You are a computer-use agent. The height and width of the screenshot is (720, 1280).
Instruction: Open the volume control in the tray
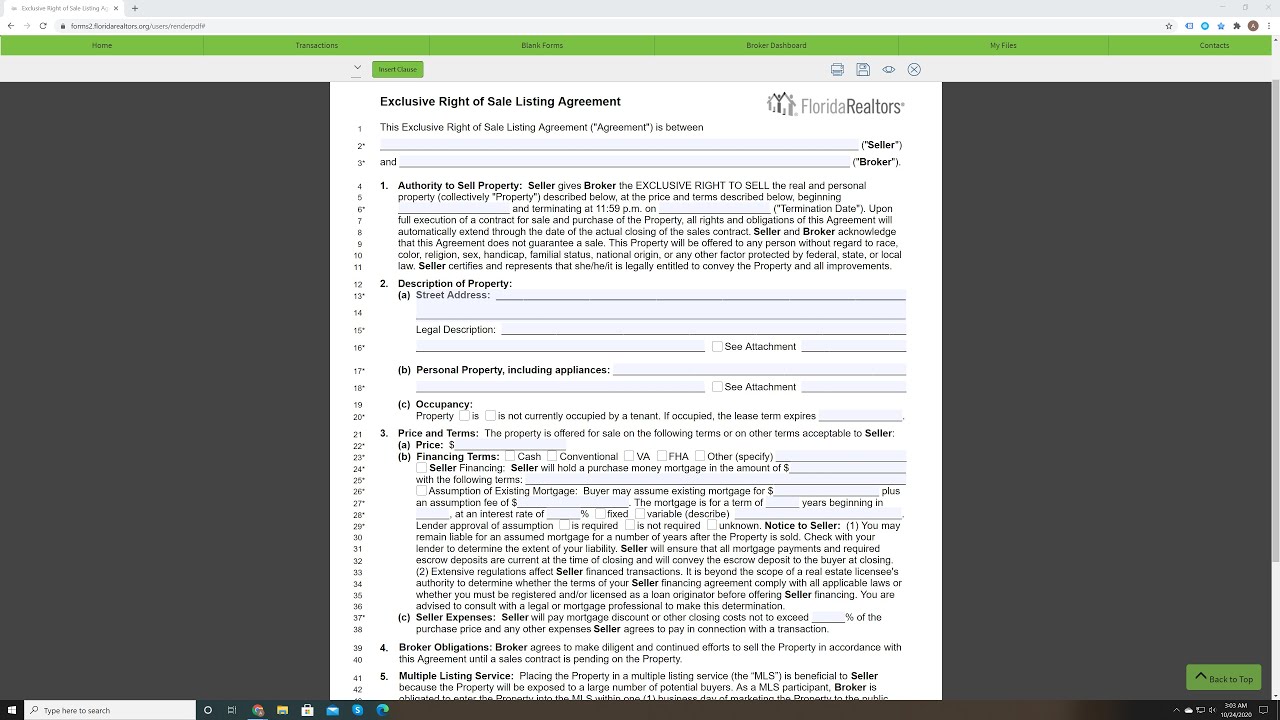(1212, 710)
